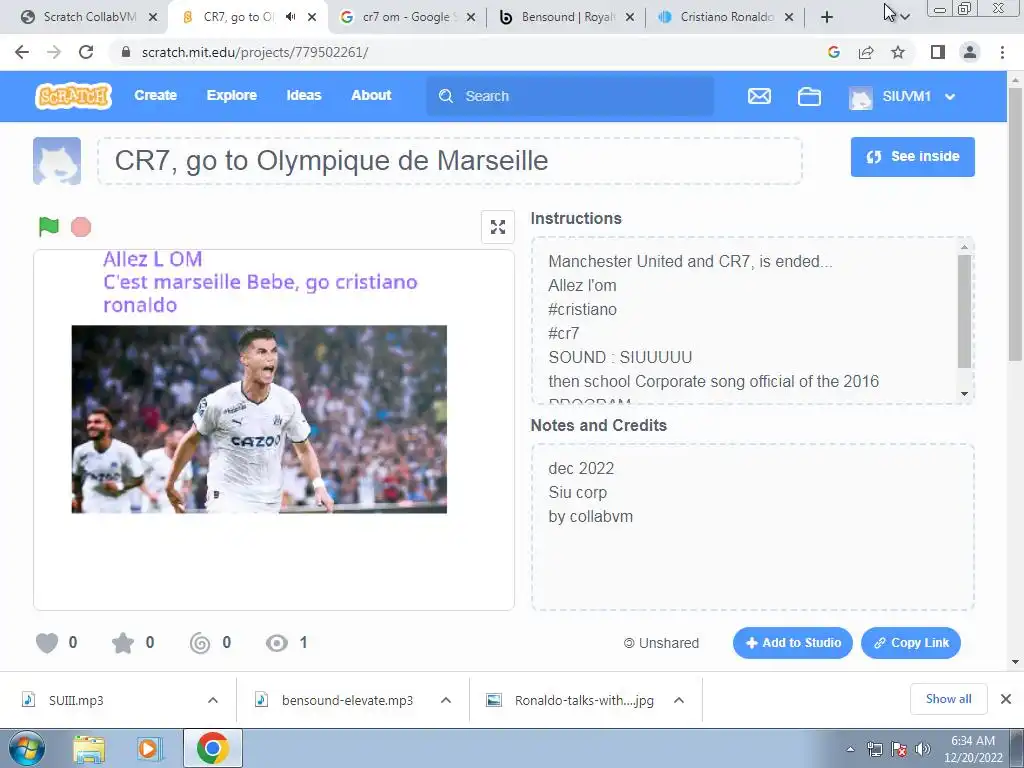The image size is (1024, 768).
Task: Open the tab search chevron
Action: (904, 17)
